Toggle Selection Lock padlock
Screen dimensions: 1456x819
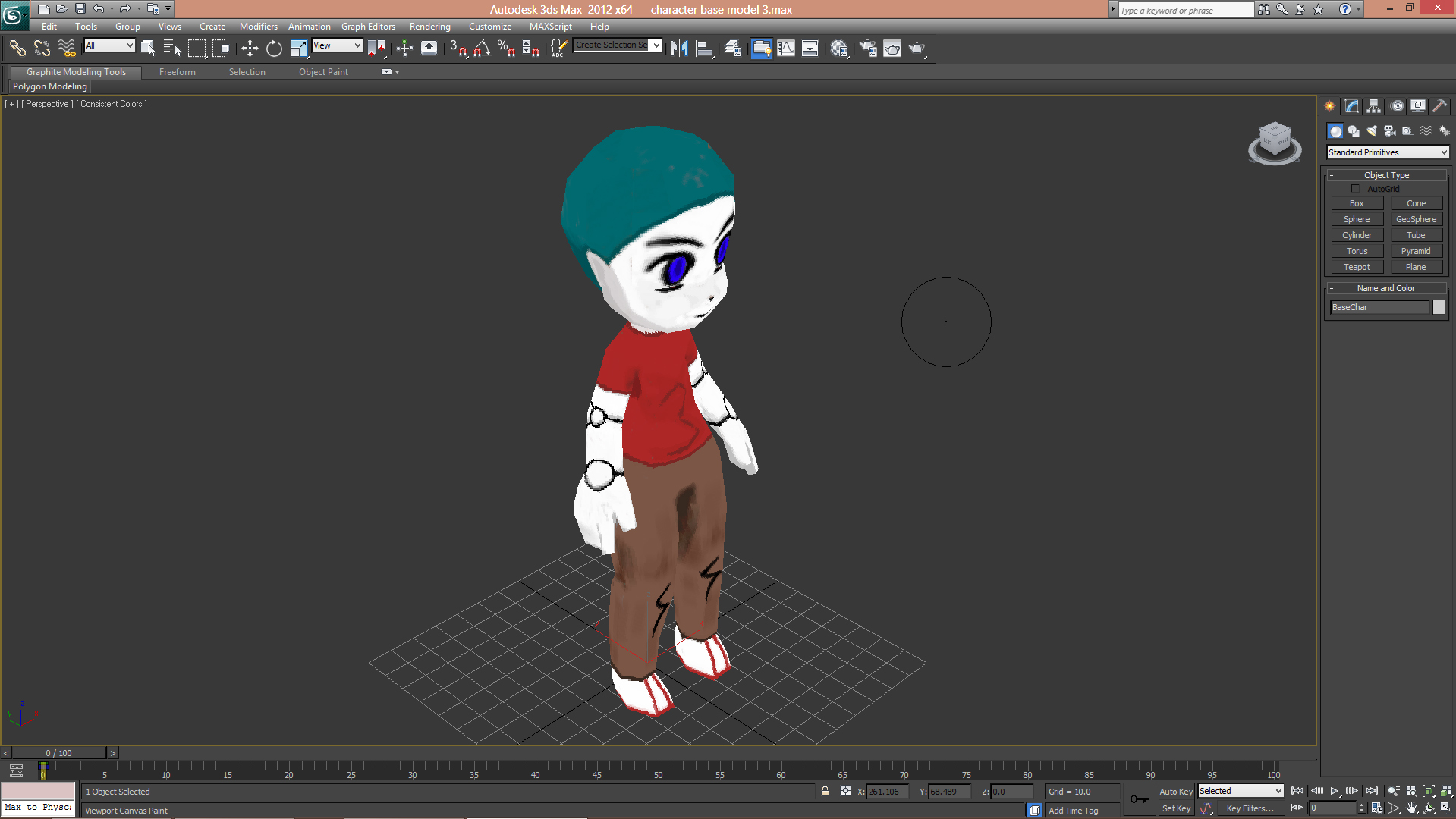[825, 792]
